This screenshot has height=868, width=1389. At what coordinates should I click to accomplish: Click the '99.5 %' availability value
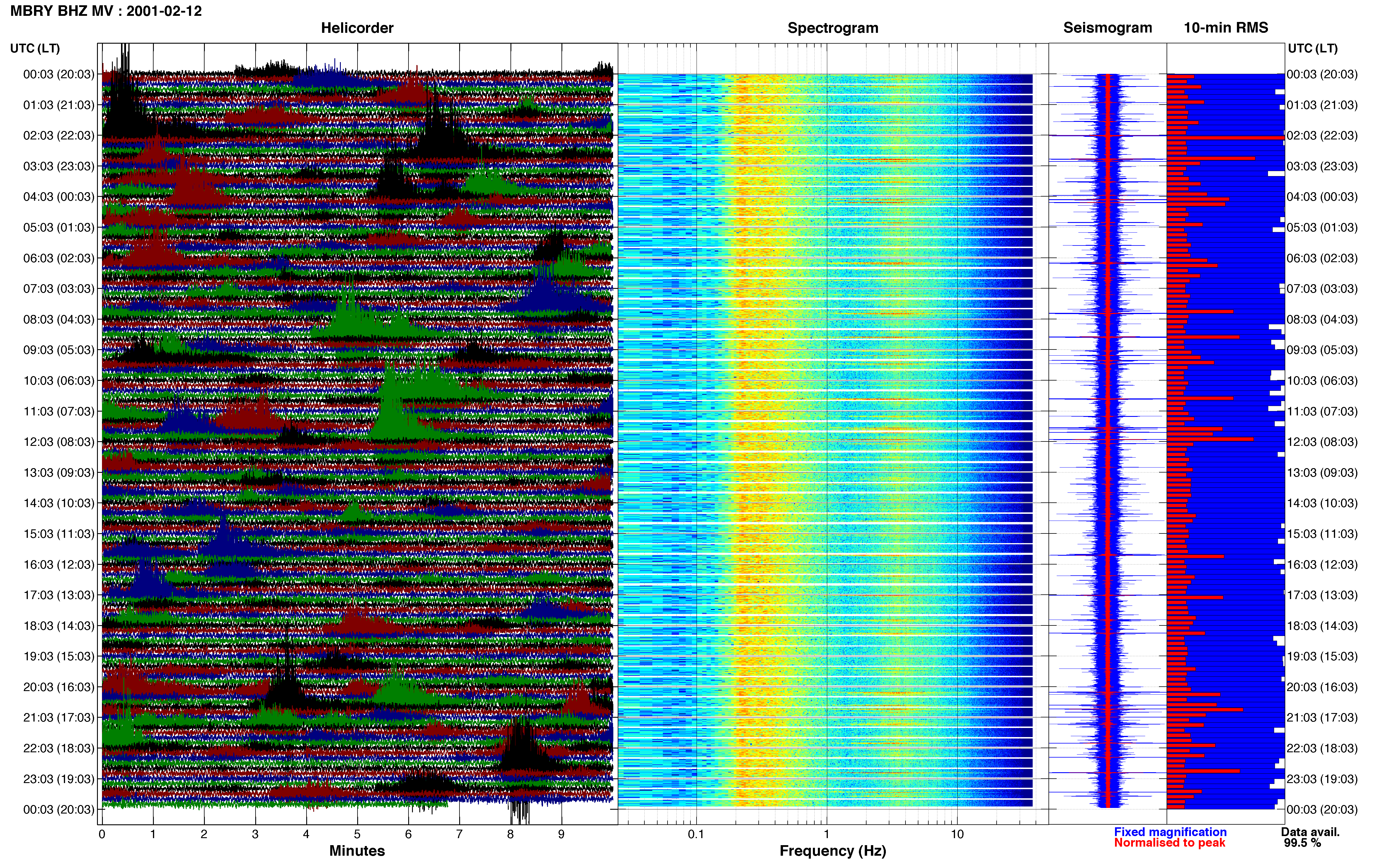(x=1302, y=843)
